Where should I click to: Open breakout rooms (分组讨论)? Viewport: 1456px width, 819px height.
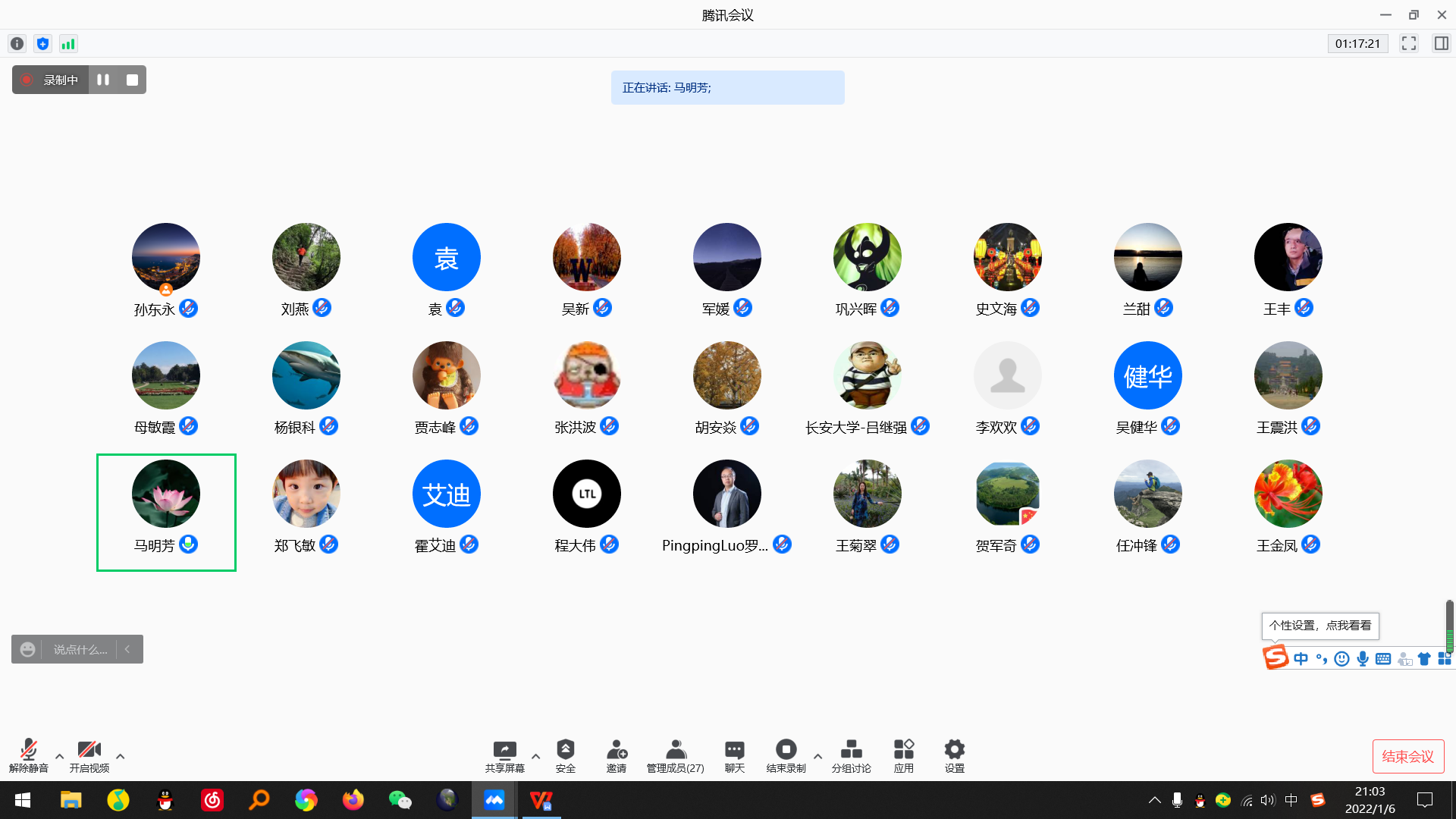click(x=851, y=755)
